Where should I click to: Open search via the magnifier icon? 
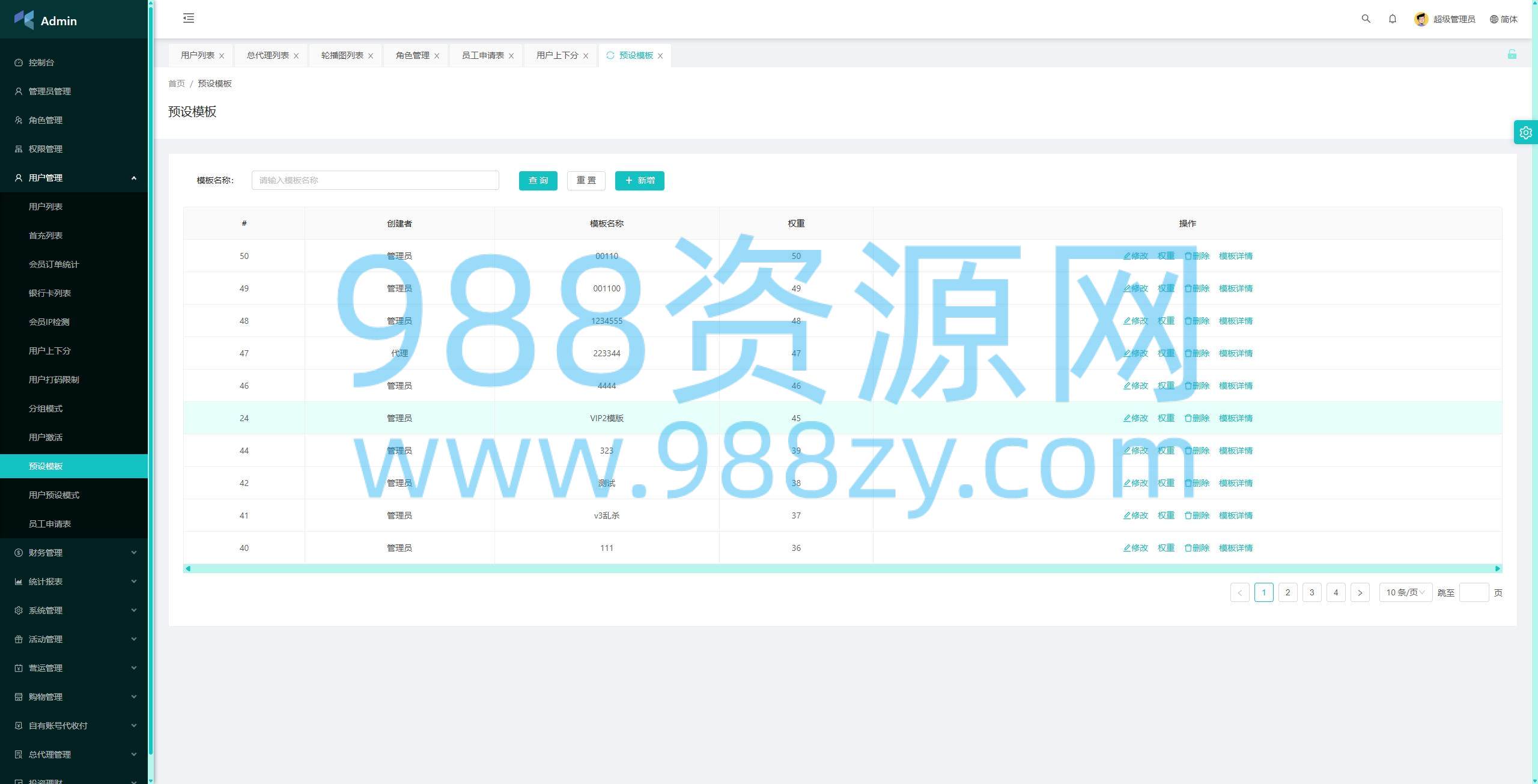(x=1366, y=19)
